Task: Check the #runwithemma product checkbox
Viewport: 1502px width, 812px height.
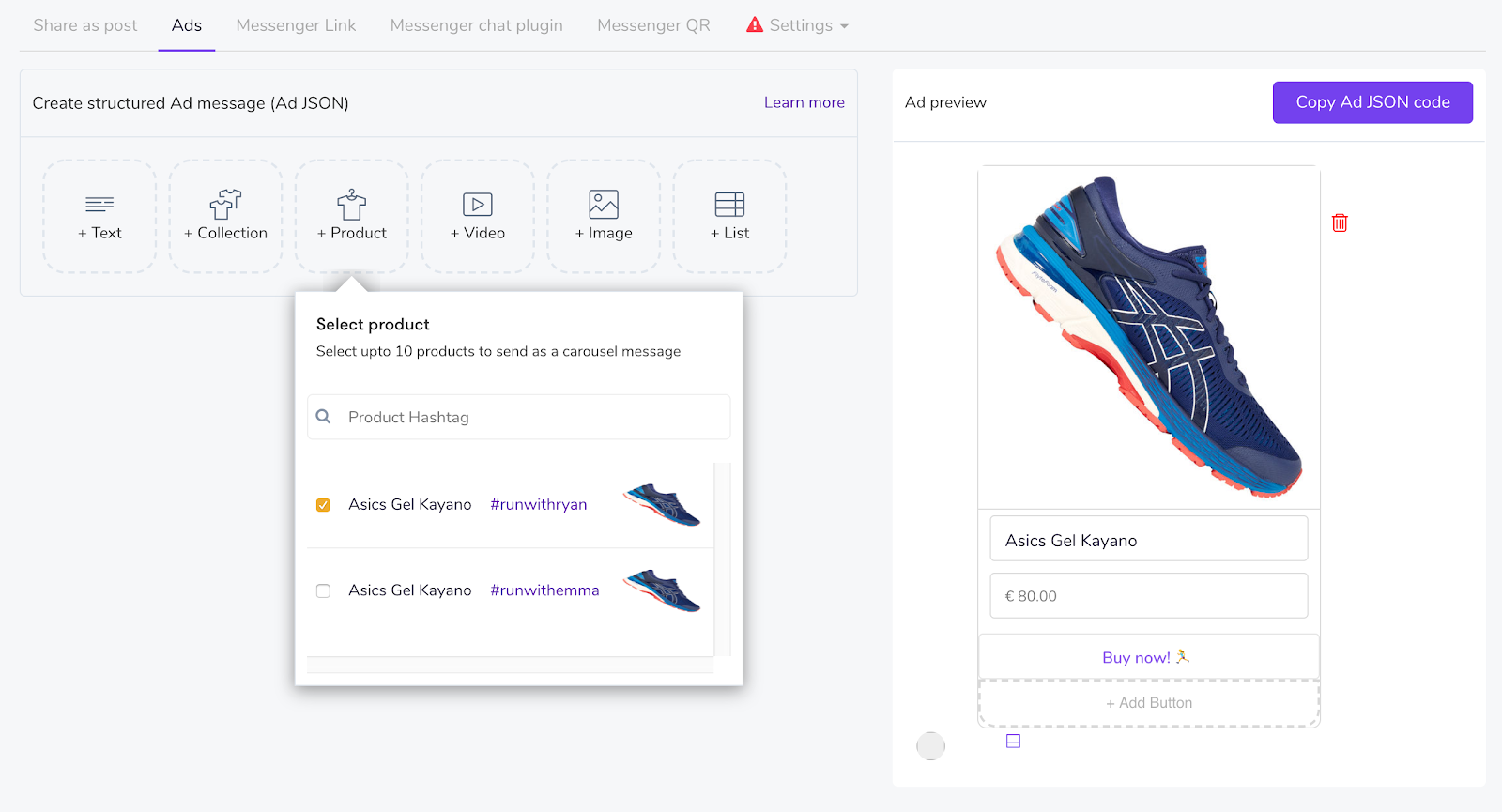Action: point(323,591)
